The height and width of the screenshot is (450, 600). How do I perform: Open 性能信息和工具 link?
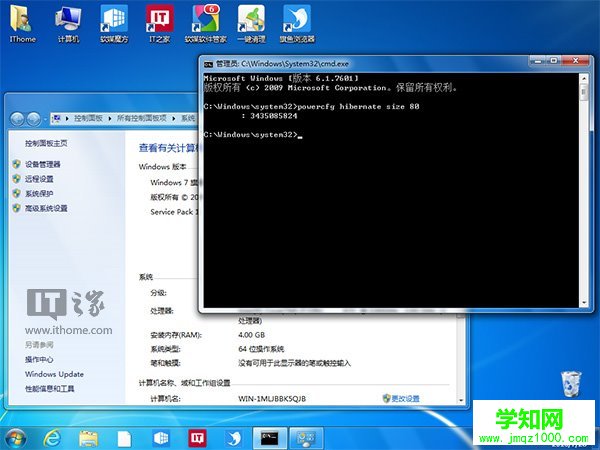coord(50,388)
